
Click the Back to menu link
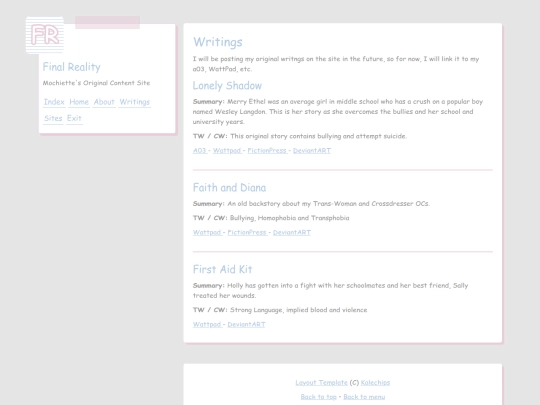click(x=364, y=397)
